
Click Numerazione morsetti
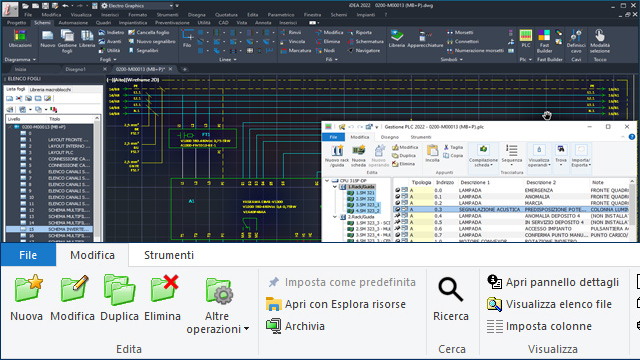(475, 51)
